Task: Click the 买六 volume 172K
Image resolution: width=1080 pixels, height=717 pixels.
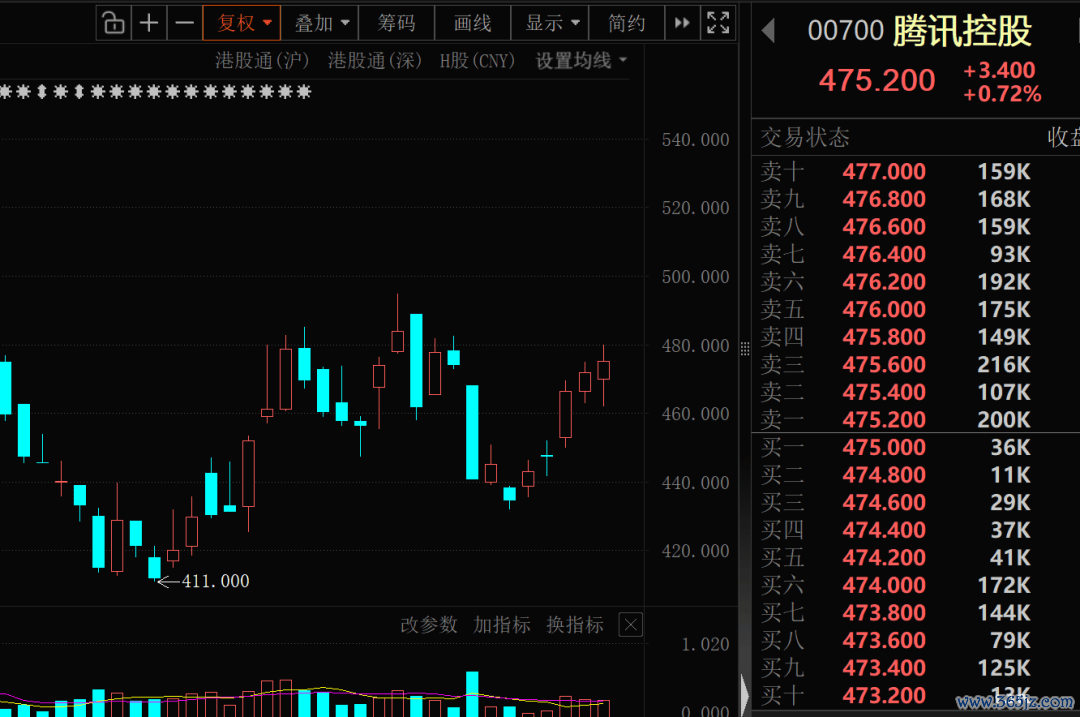Action: point(1004,585)
